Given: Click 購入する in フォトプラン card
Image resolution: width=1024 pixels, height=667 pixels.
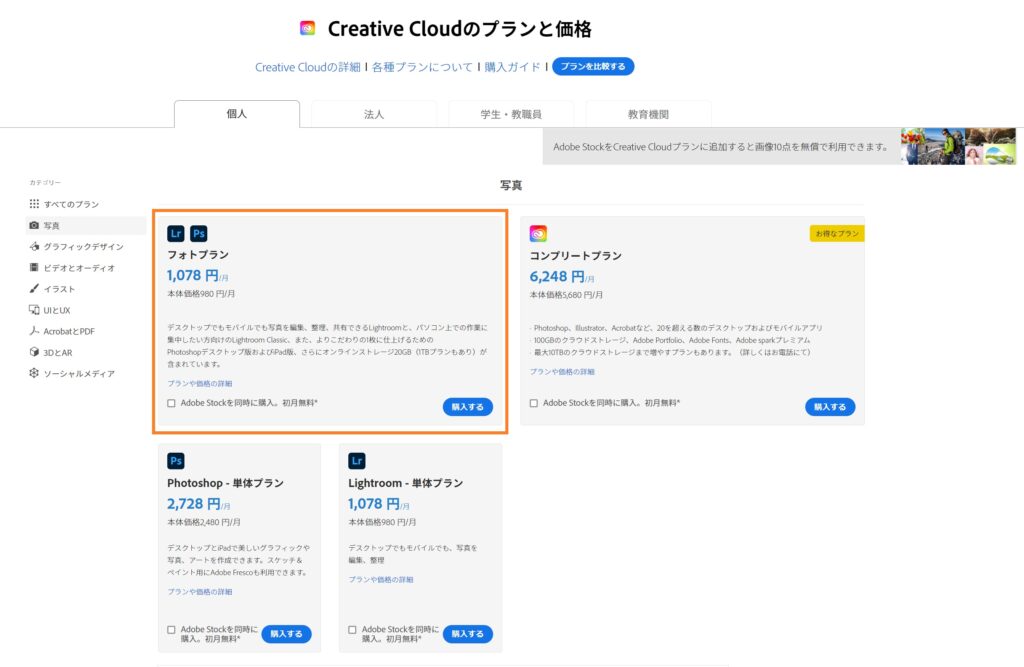Looking at the screenshot, I should [468, 406].
